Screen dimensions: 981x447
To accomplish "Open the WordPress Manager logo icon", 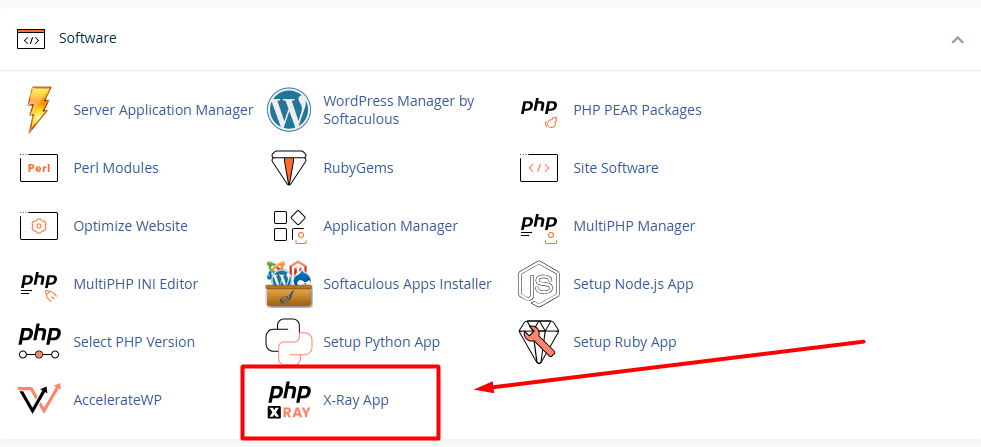I will [288, 110].
